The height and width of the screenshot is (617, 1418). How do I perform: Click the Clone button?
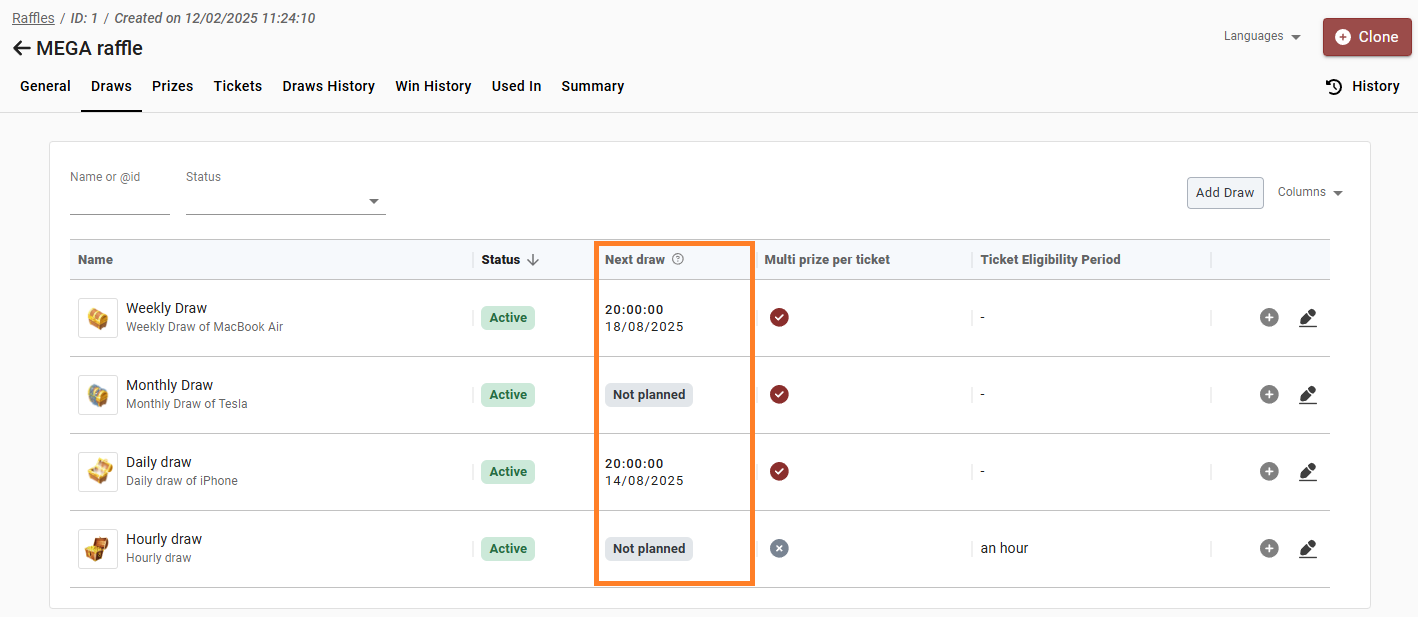pos(1367,37)
